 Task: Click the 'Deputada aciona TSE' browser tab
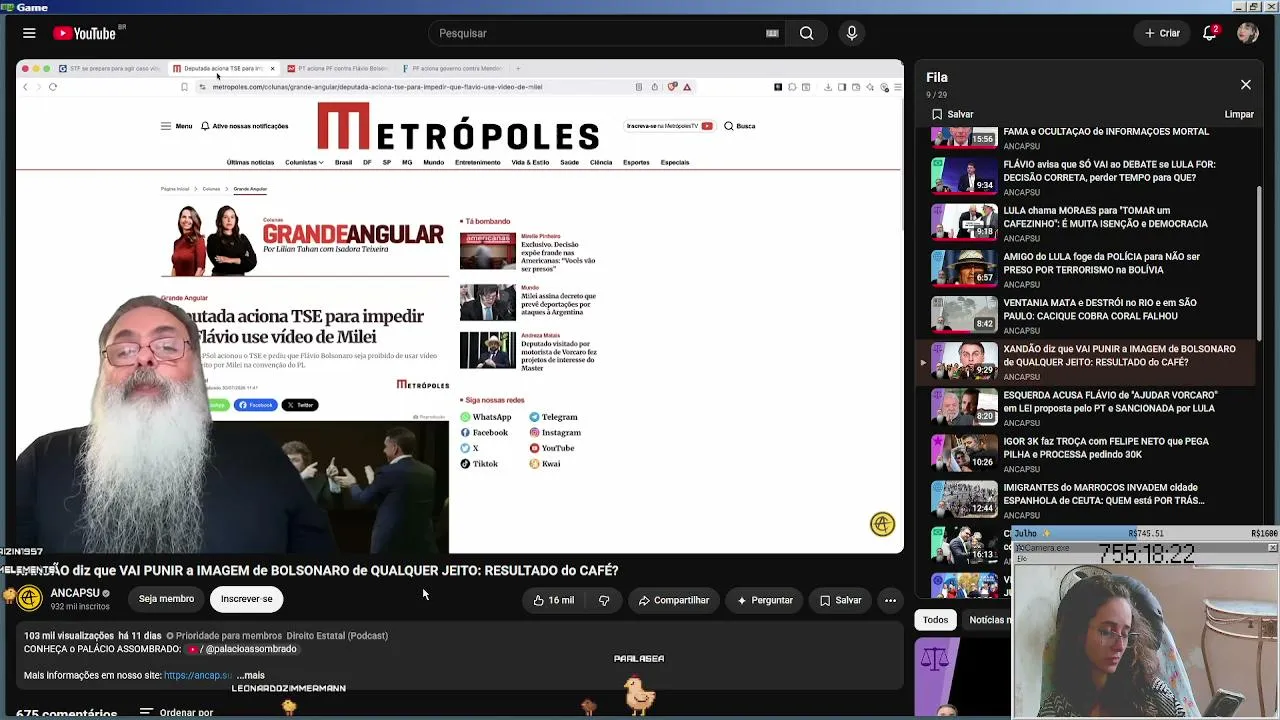coord(224,69)
